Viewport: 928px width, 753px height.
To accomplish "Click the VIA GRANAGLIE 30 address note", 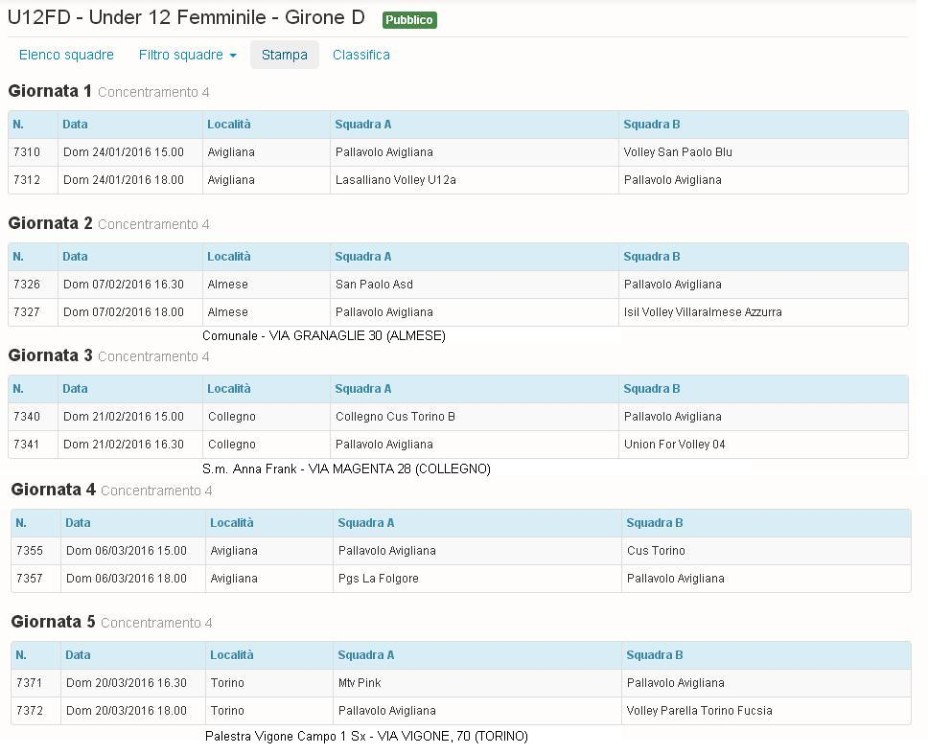I will pos(324,336).
